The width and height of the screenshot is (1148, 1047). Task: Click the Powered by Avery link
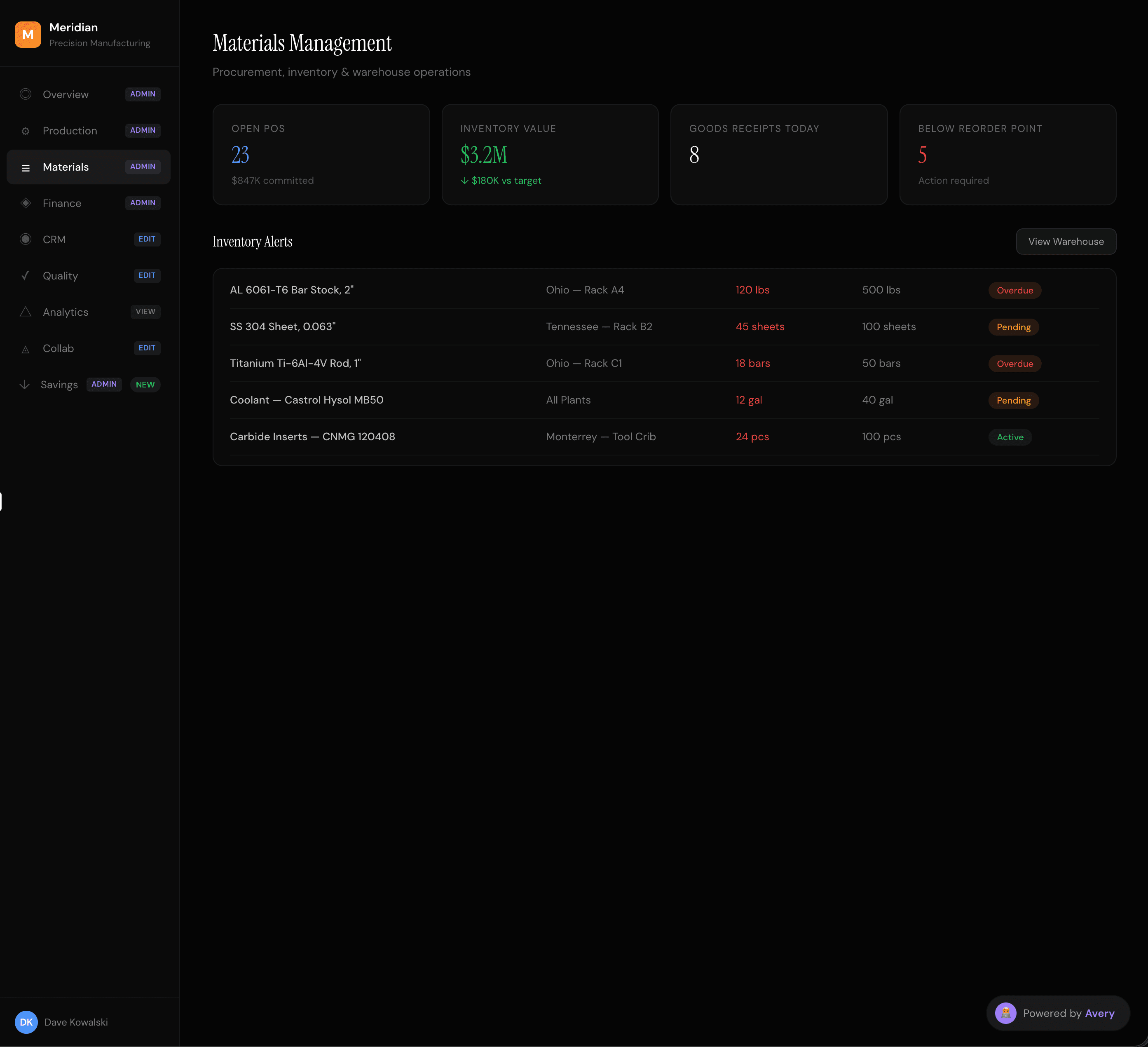click(x=1068, y=1013)
